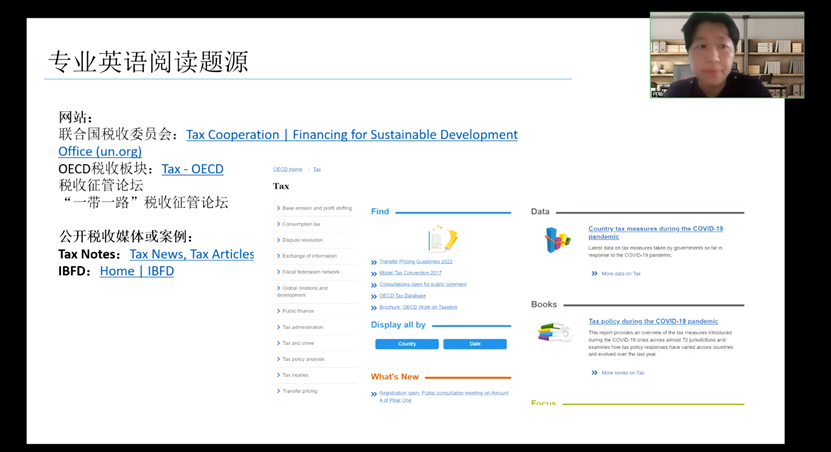Expand Base erosion and profit shifting topic
Screen dimensions: 831x452
(x=316, y=208)
